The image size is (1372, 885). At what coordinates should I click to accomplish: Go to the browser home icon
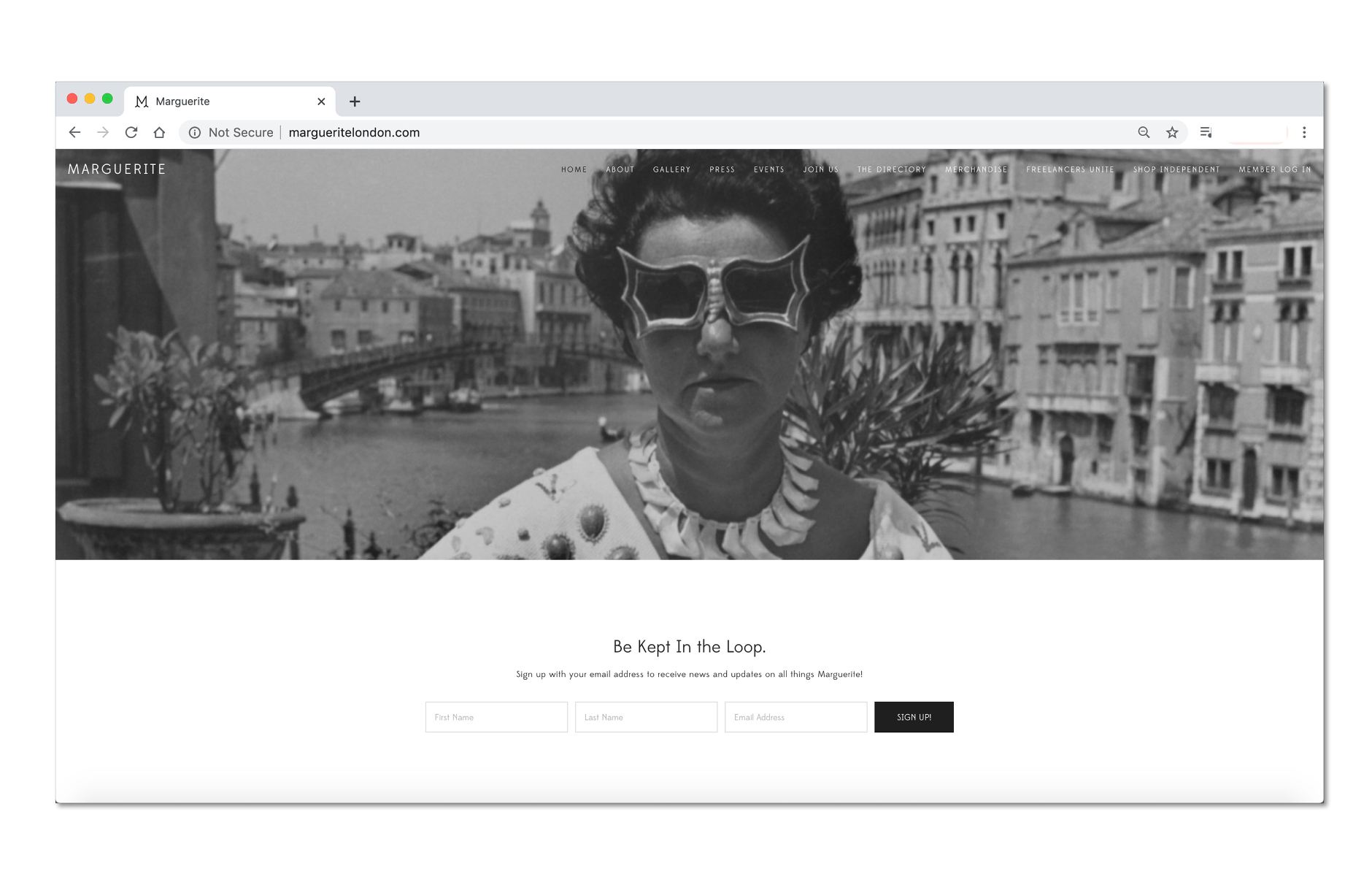159,132
